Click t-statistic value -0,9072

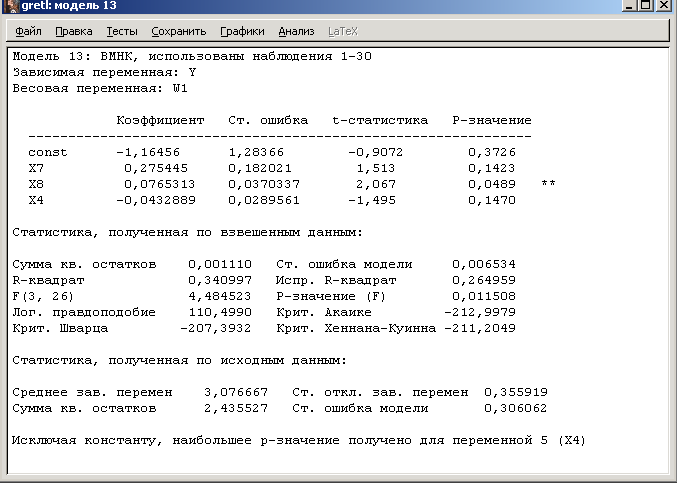(376, 152)
